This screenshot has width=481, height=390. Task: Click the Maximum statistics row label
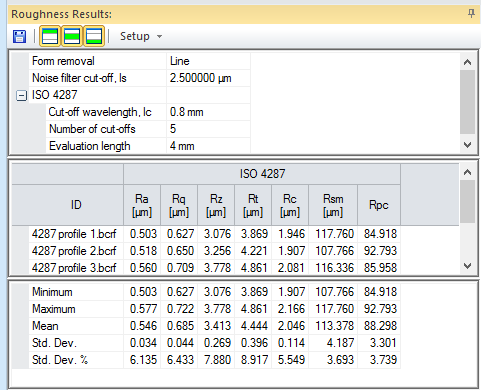coord(54,309)
